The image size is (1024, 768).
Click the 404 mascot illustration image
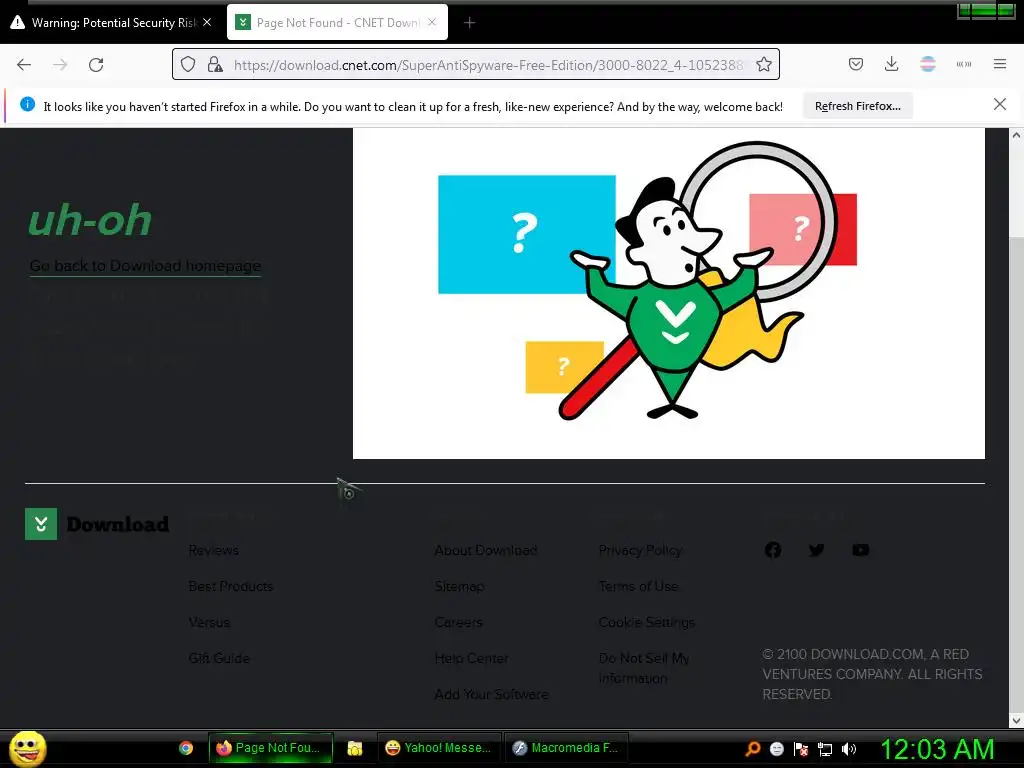[x=669, y=293]
